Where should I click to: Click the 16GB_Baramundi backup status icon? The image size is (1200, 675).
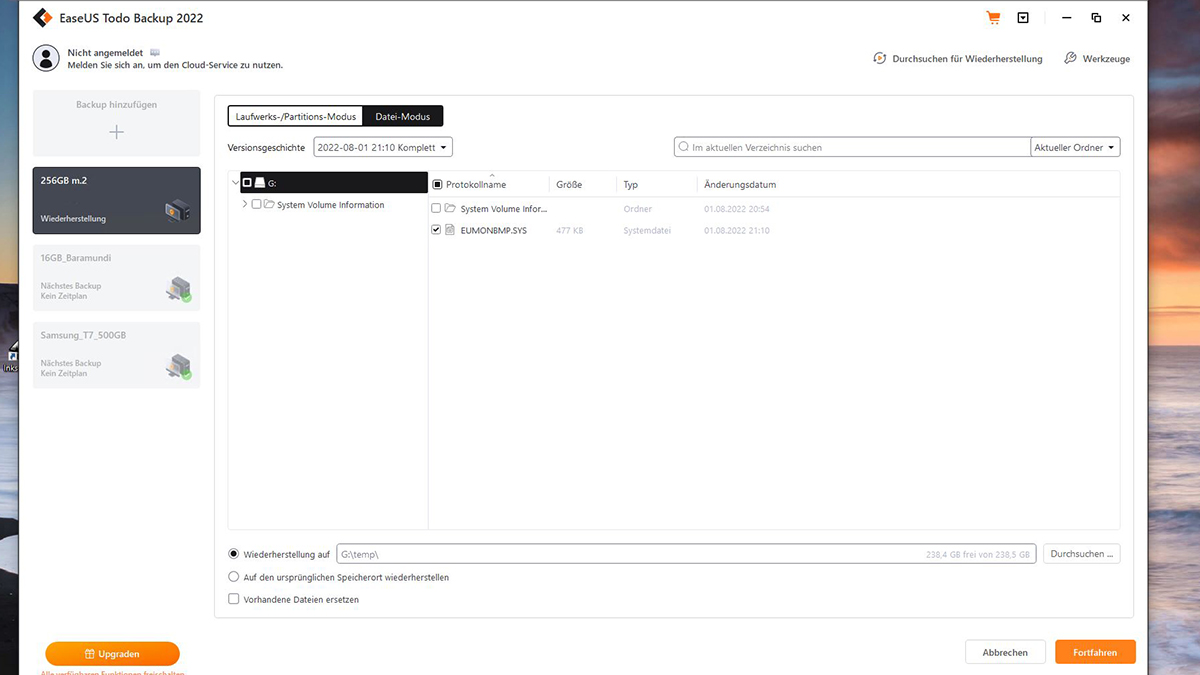[x=178, y=289]
